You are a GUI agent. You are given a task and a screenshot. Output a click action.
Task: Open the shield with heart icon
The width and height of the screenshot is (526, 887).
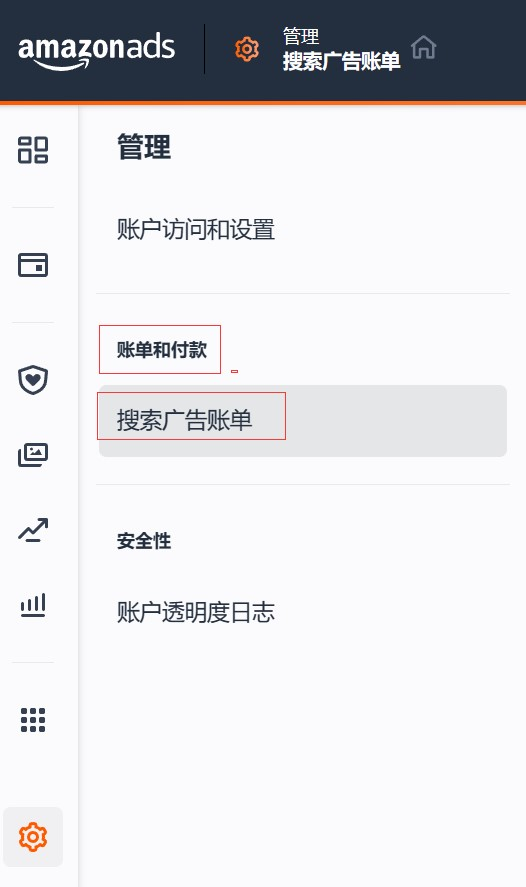[33, 380]
